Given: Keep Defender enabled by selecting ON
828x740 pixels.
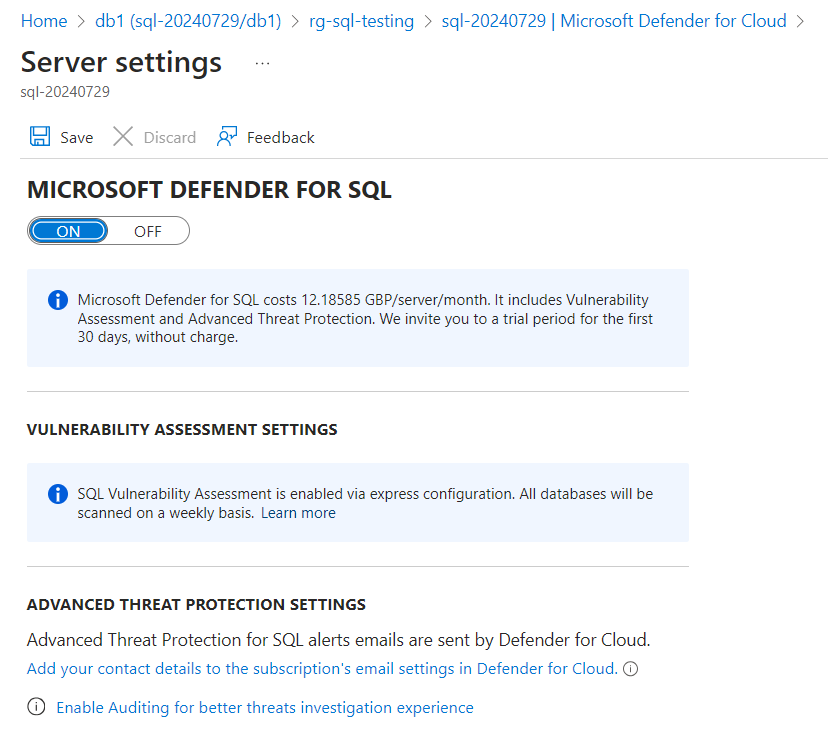Looking at the screenshot, I should [69, 230].
